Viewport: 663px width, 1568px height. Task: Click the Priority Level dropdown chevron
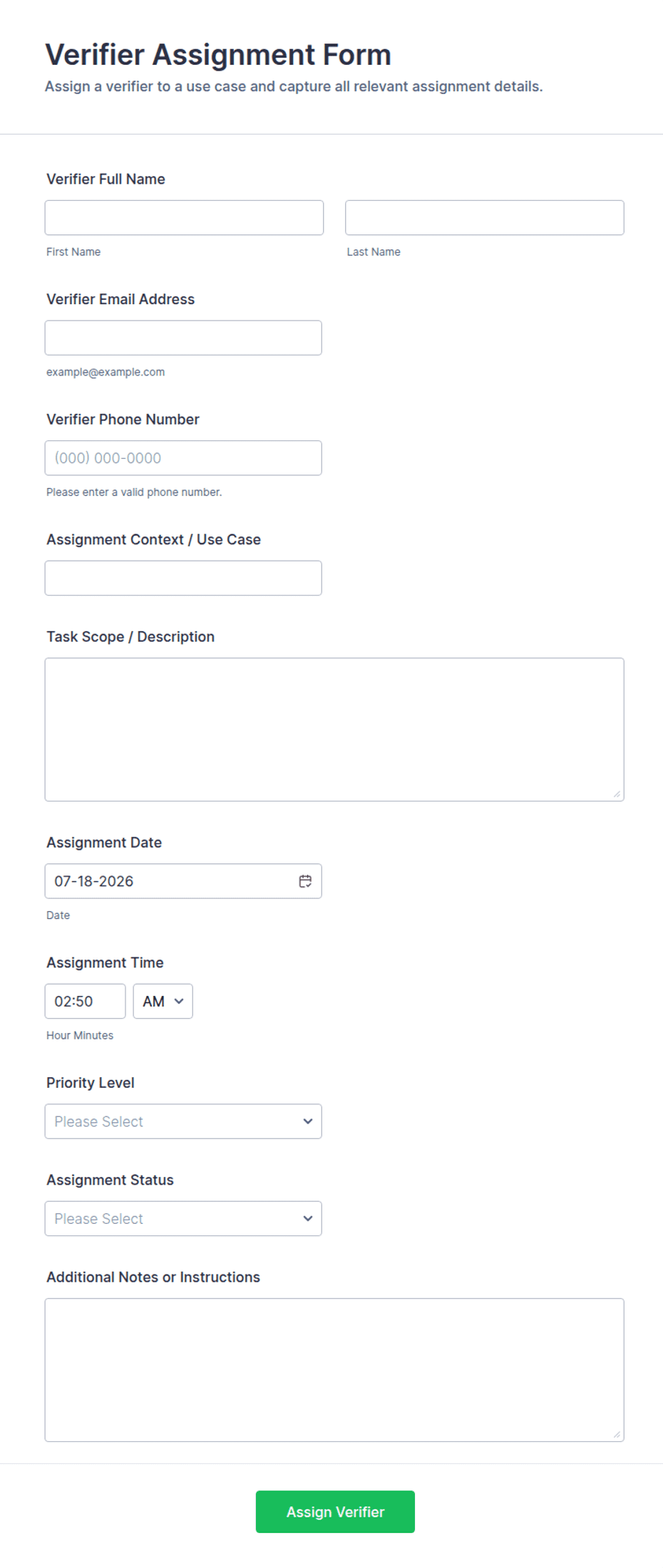click(x=308, y=1121)
